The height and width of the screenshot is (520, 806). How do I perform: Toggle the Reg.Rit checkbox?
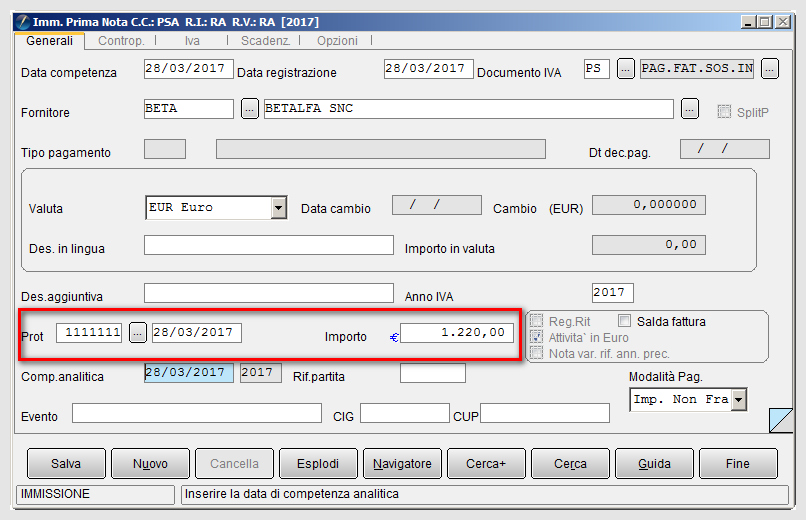[536, 321]
